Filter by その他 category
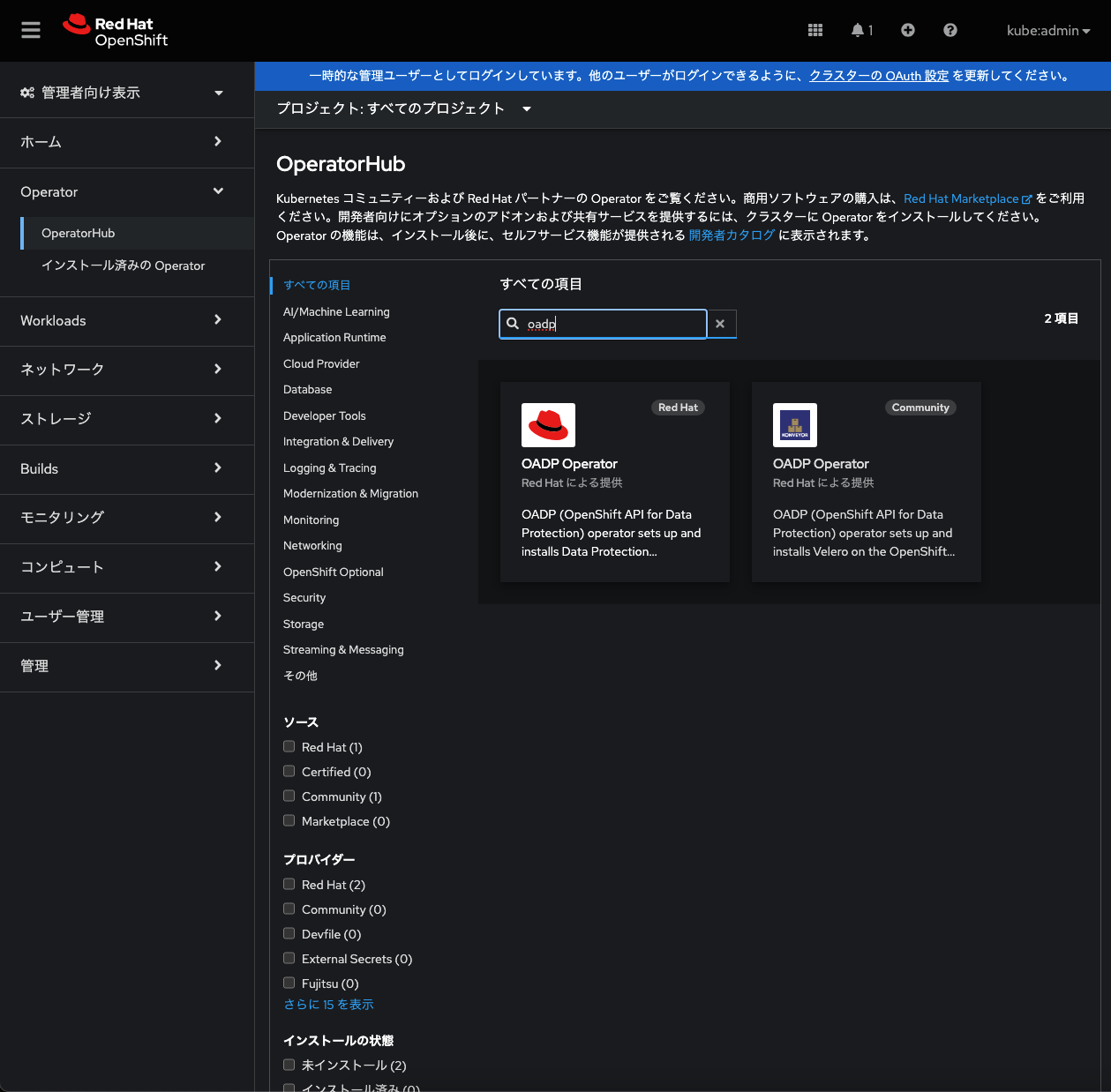1111x1092 pixels. 300,676
